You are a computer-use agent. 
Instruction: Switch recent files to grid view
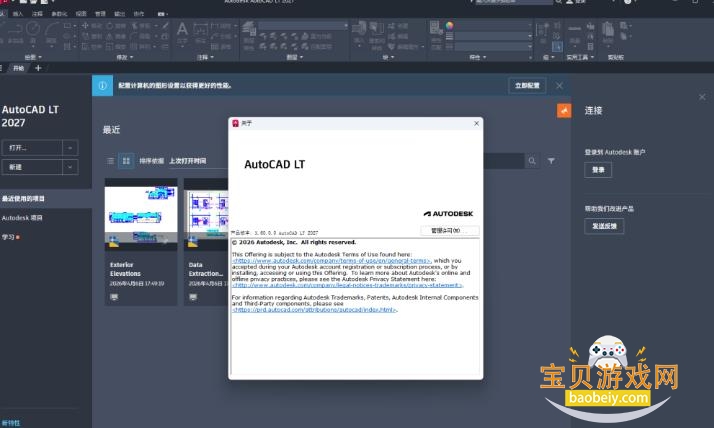(x=126, y=161)
